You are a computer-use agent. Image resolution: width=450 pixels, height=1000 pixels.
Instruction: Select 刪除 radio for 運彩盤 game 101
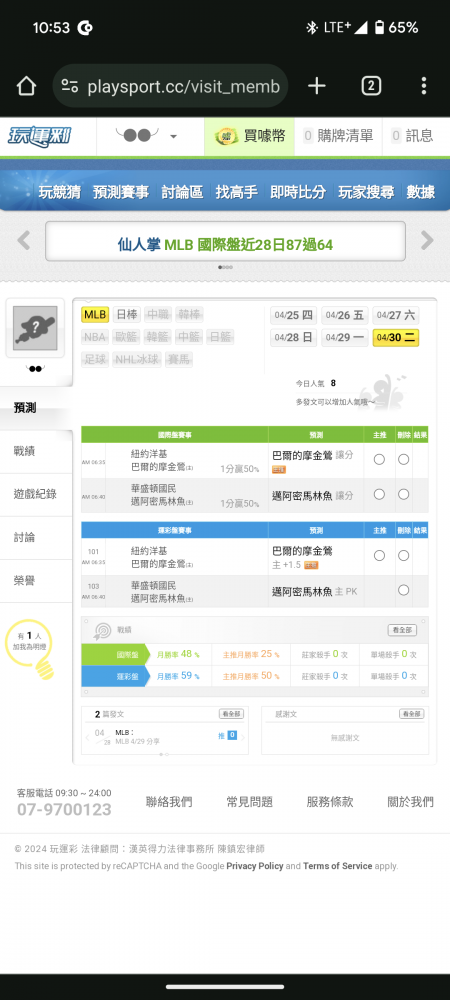tap(403, 555)
